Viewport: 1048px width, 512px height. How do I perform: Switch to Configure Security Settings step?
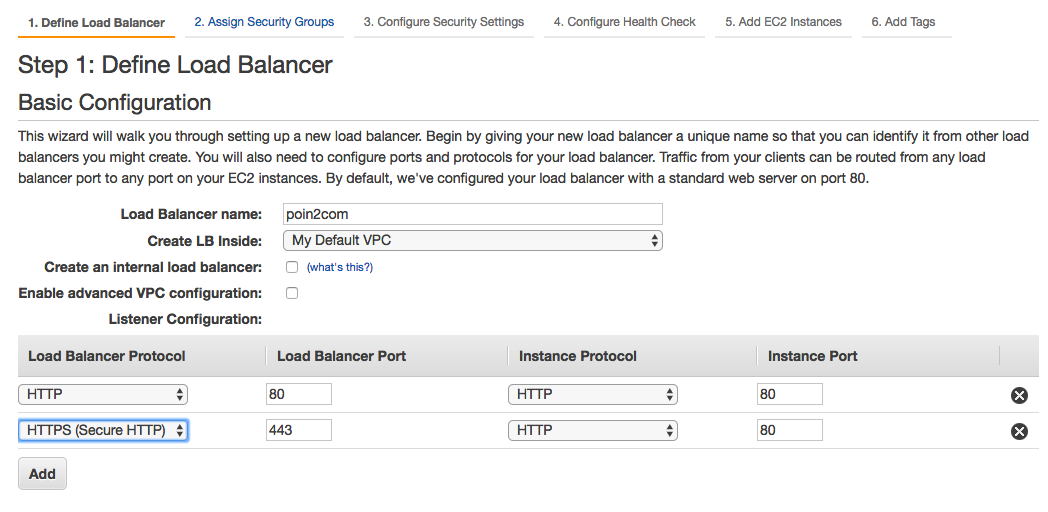pos(443,22)
